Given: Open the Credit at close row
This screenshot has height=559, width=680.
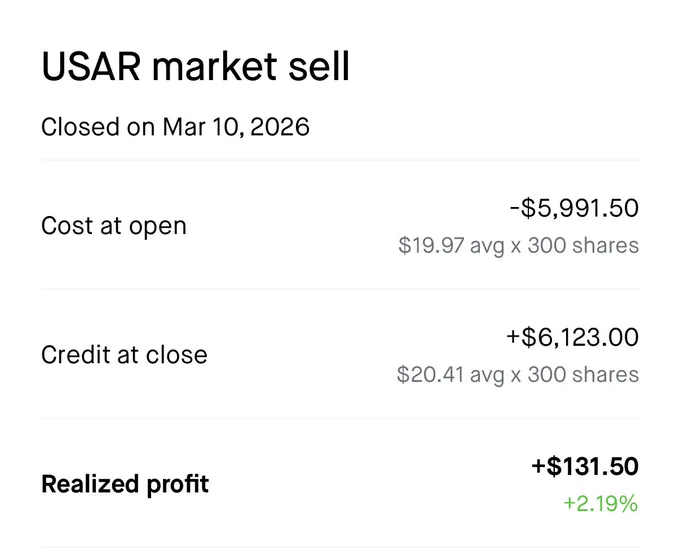Looking at the screenshot, I should [340, 354].
